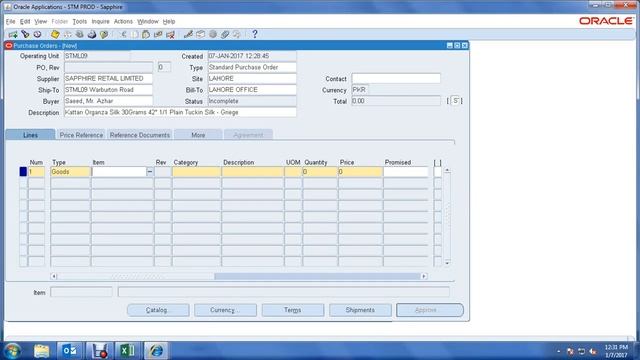Open the File menu

(x=10, y=21)
